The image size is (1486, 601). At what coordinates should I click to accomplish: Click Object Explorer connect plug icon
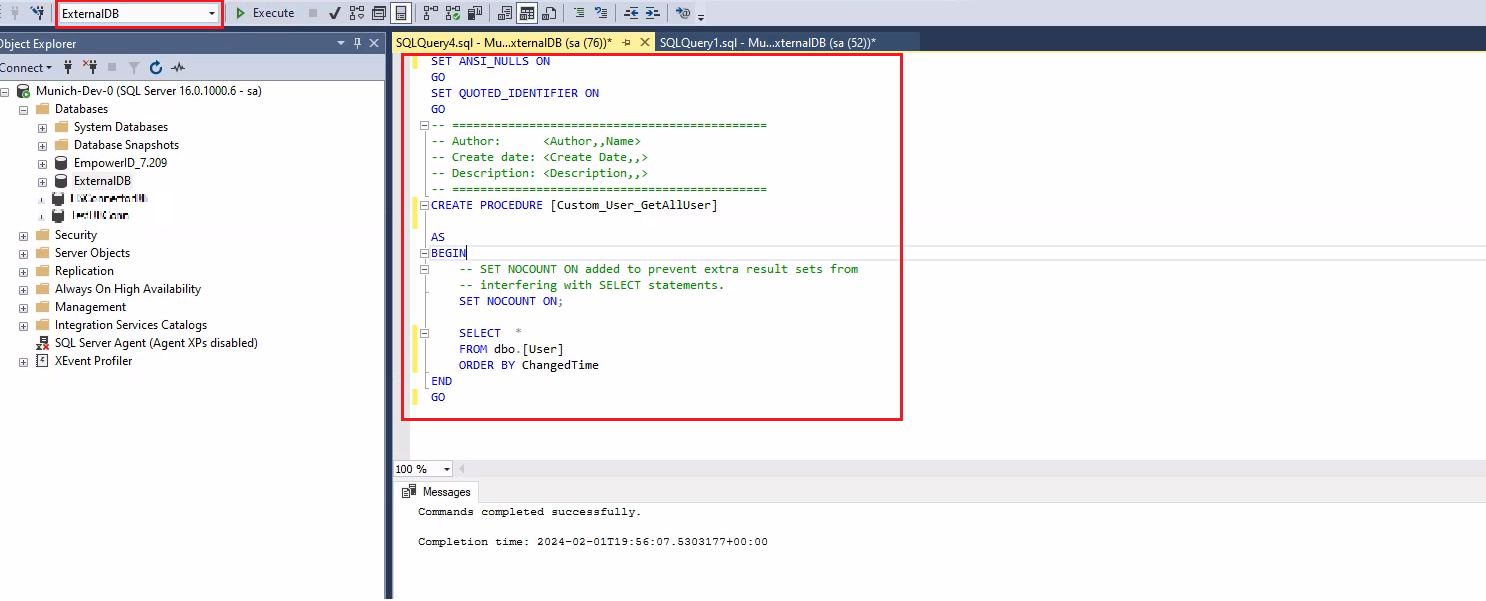click(68, 67)
